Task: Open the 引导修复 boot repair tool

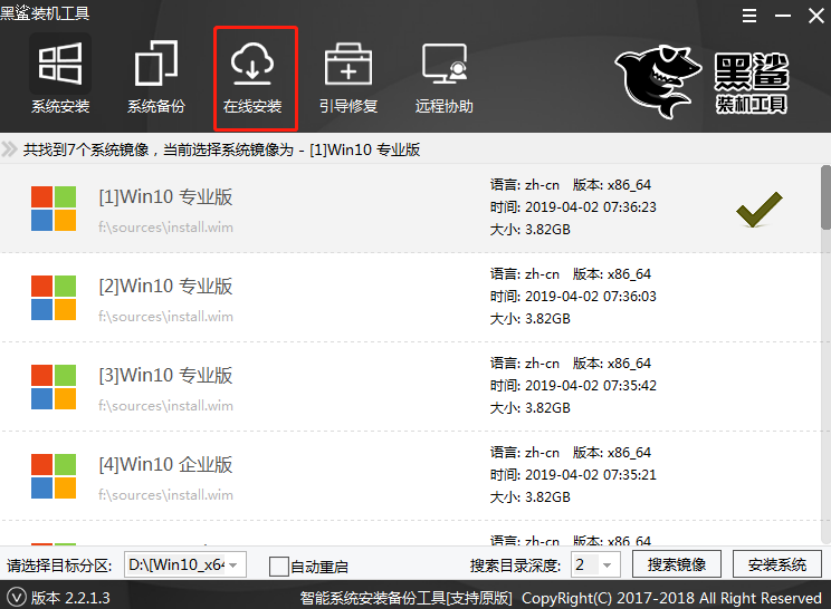Action: pos(348,77)
